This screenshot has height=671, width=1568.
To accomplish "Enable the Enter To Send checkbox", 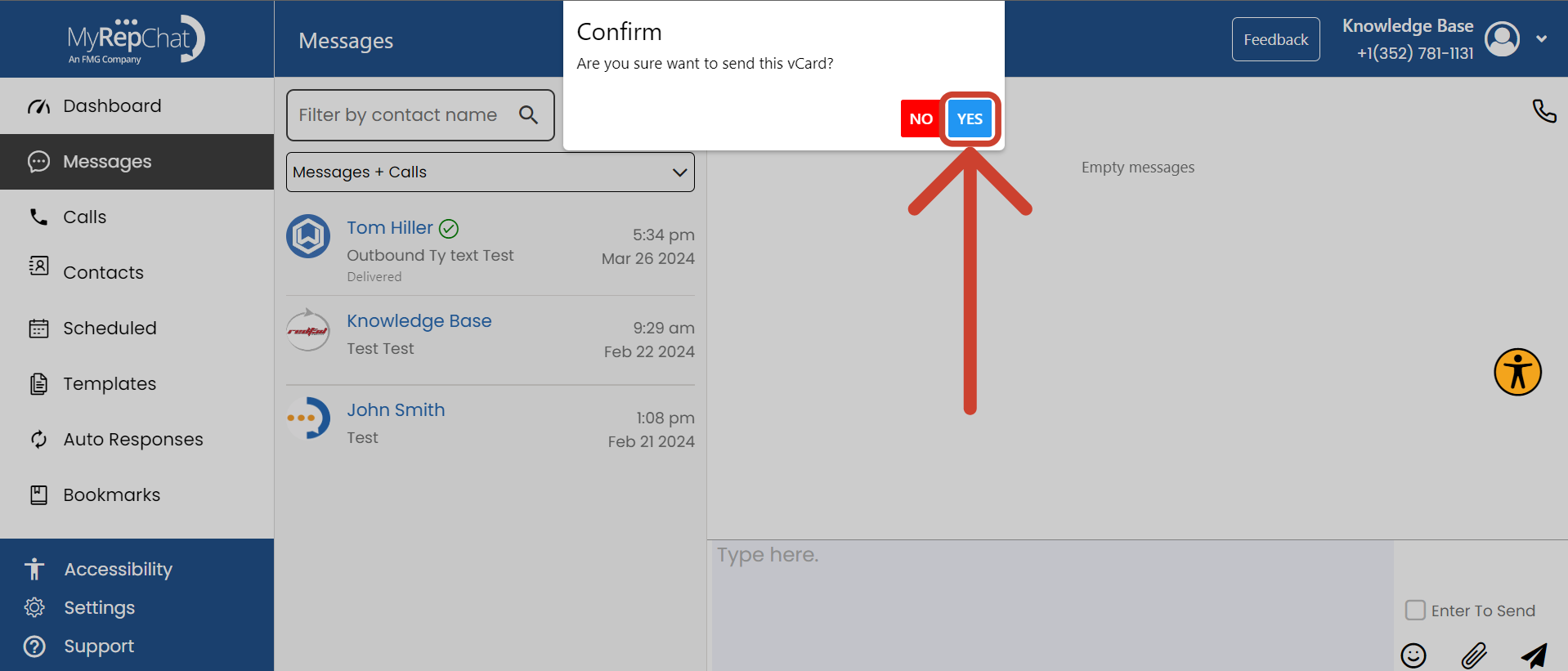I will click(x=1415, y=611).
